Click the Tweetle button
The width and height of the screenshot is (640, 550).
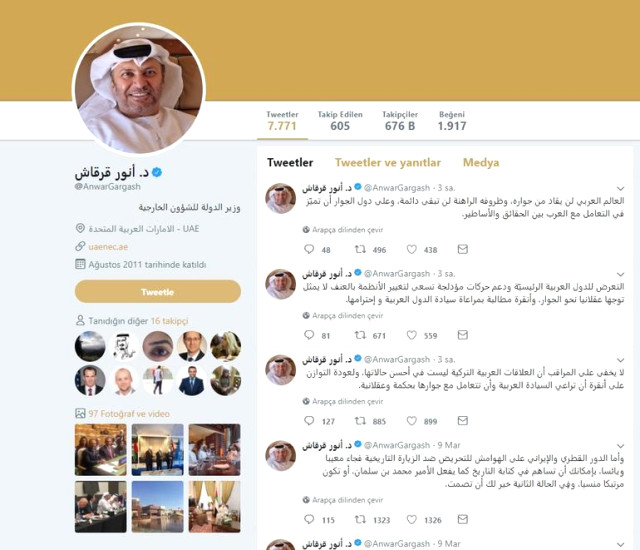click(x=158, y=292)
